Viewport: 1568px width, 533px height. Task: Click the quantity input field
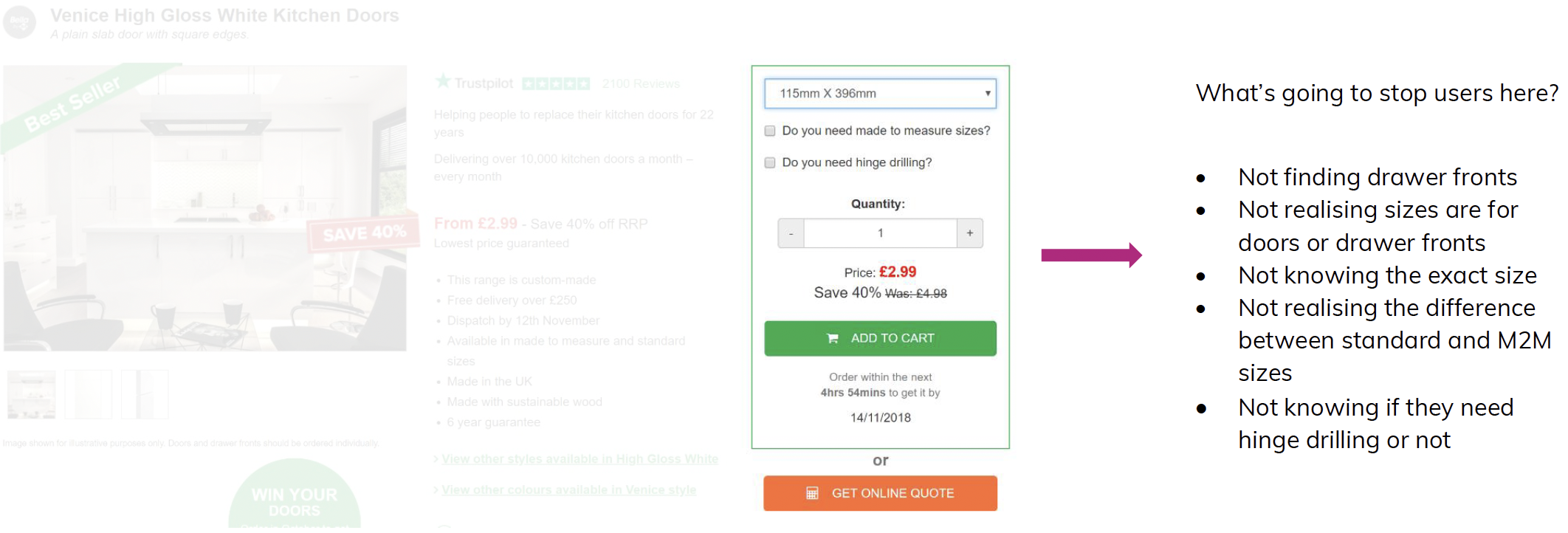[x=880, y=233]
